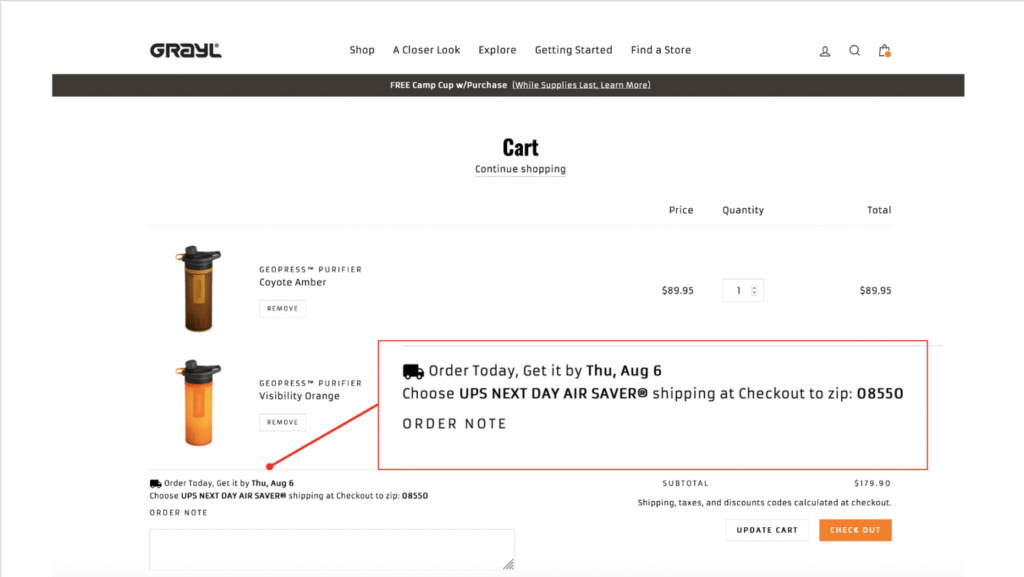
Task: Open Find a Store page
Action: pyautogui.click(x=661, y=50)
